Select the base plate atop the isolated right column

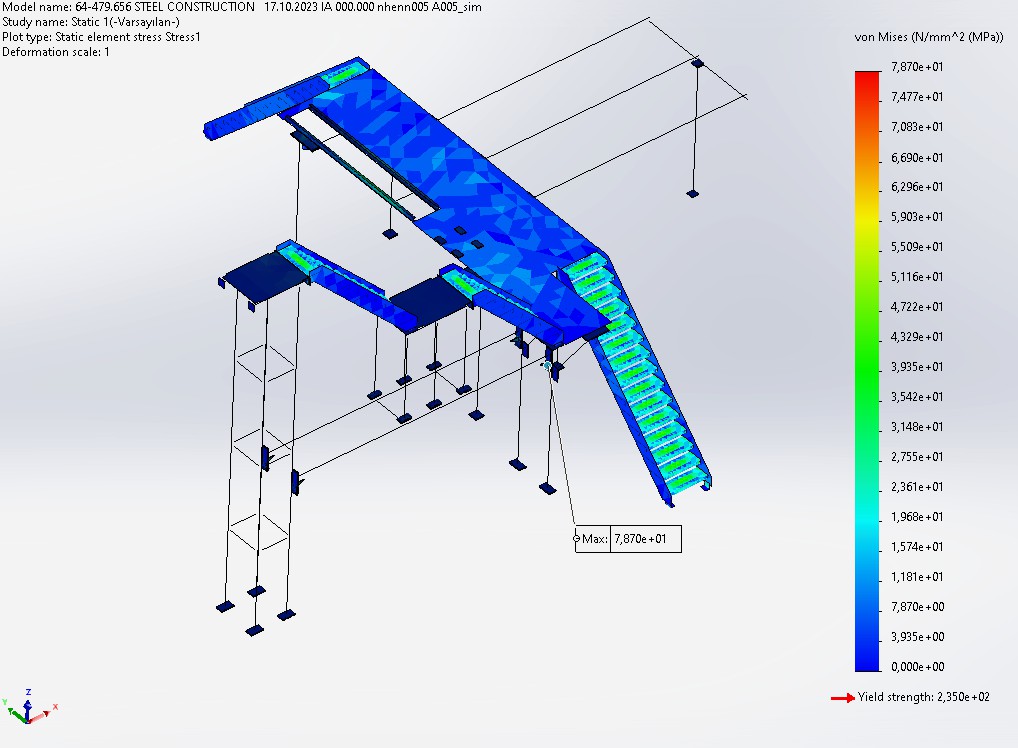click(697, 64)
